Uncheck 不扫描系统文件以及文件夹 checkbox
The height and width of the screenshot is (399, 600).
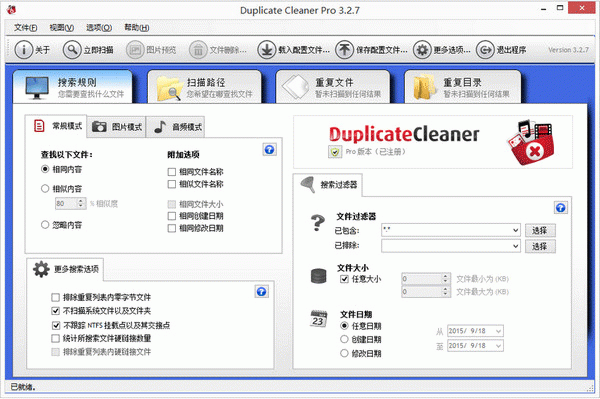coord(55,311)
